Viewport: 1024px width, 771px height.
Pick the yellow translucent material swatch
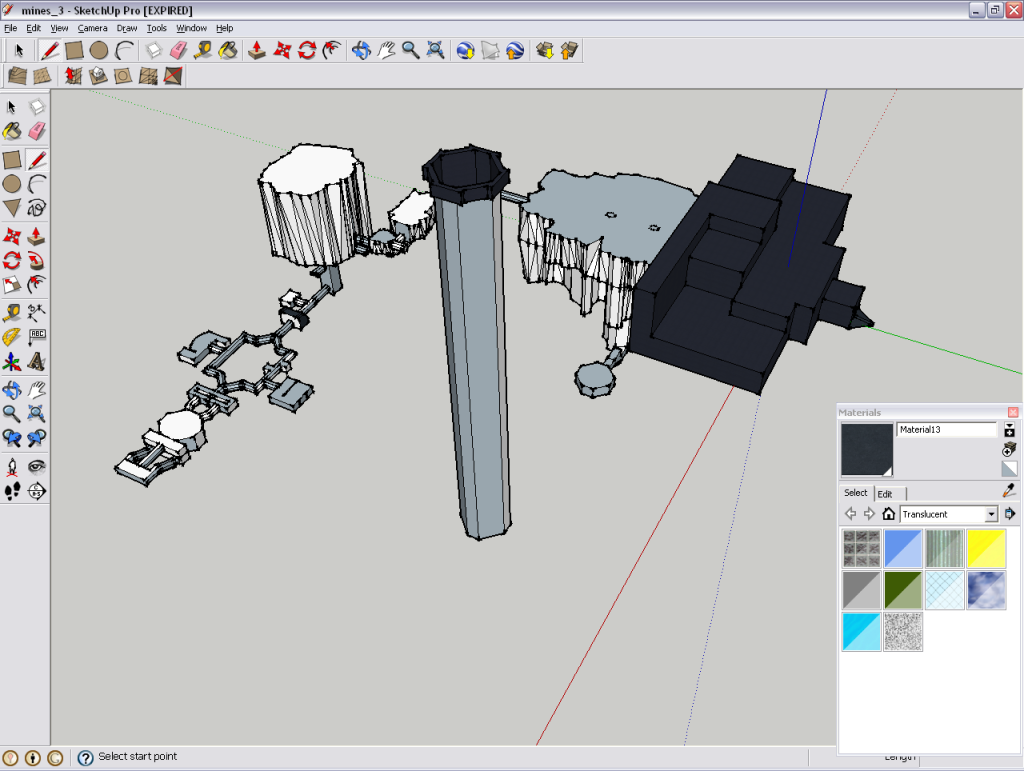coord(986,548)
